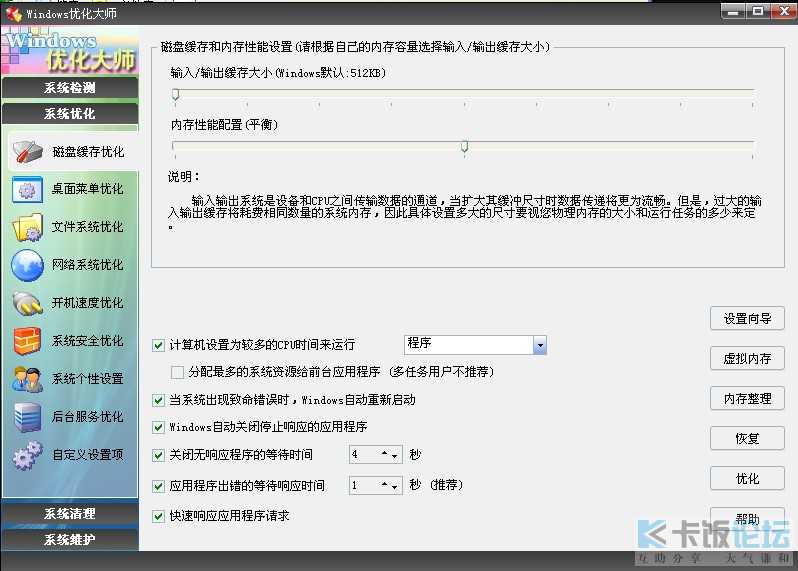Click the Windows优化大师 title bar app icon

click(x=14, y=14)
